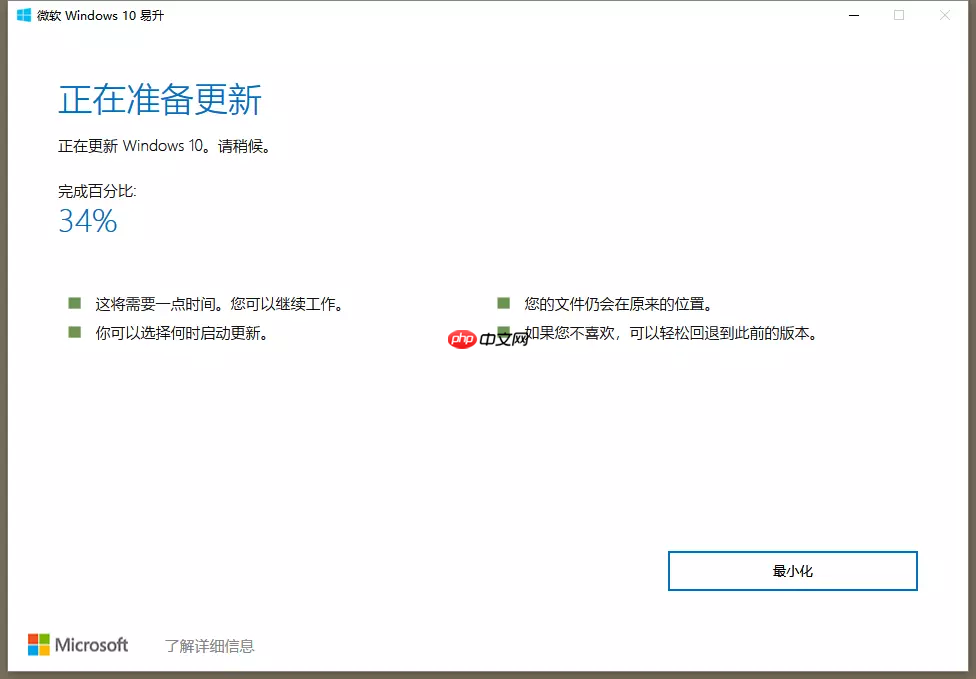This screenshot has height=679, width=976.
Task: Click the blue Windows flag of 微软 Windows 10 易升
Action: [22, 16]
